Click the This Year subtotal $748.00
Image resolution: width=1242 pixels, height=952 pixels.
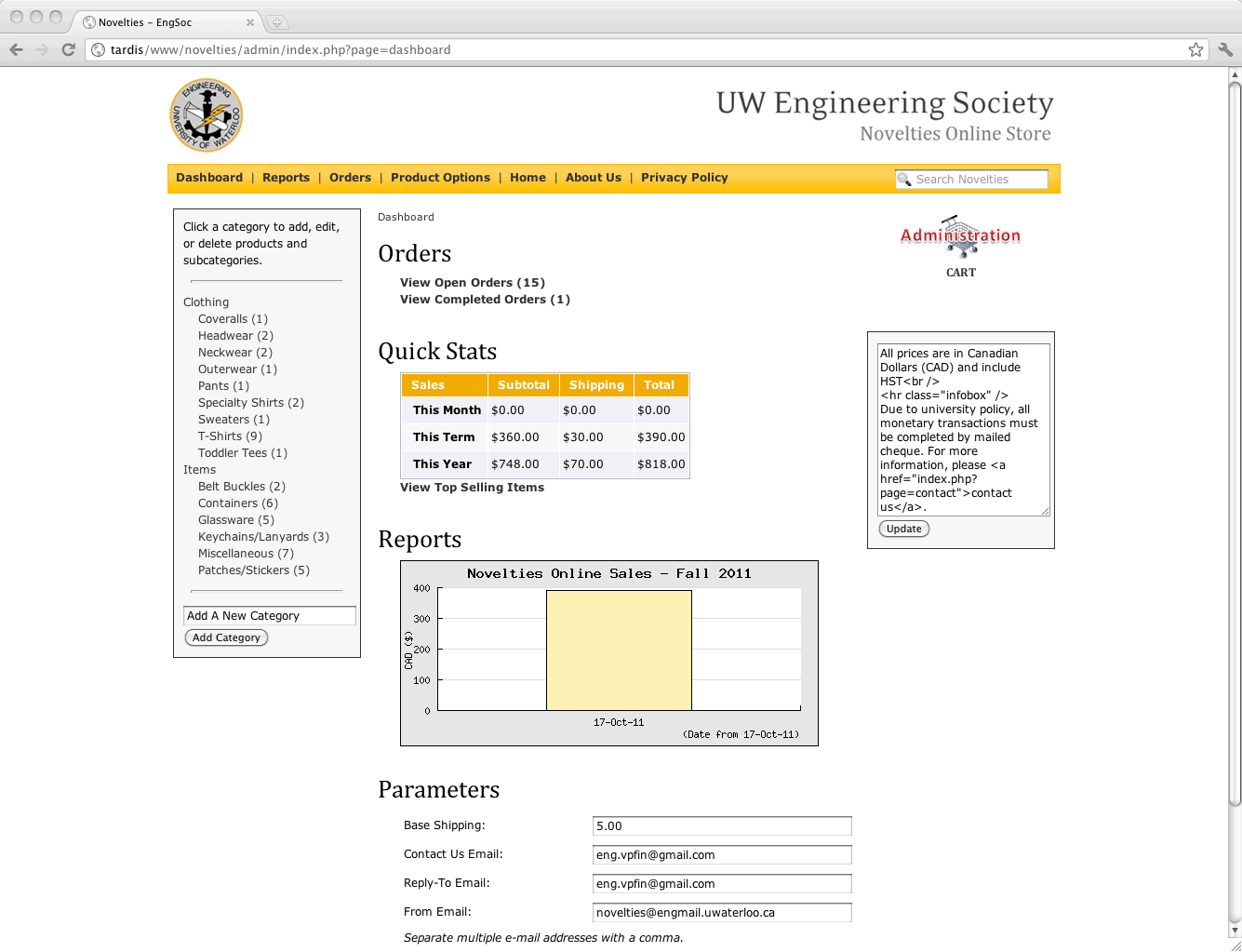point(515,464)
